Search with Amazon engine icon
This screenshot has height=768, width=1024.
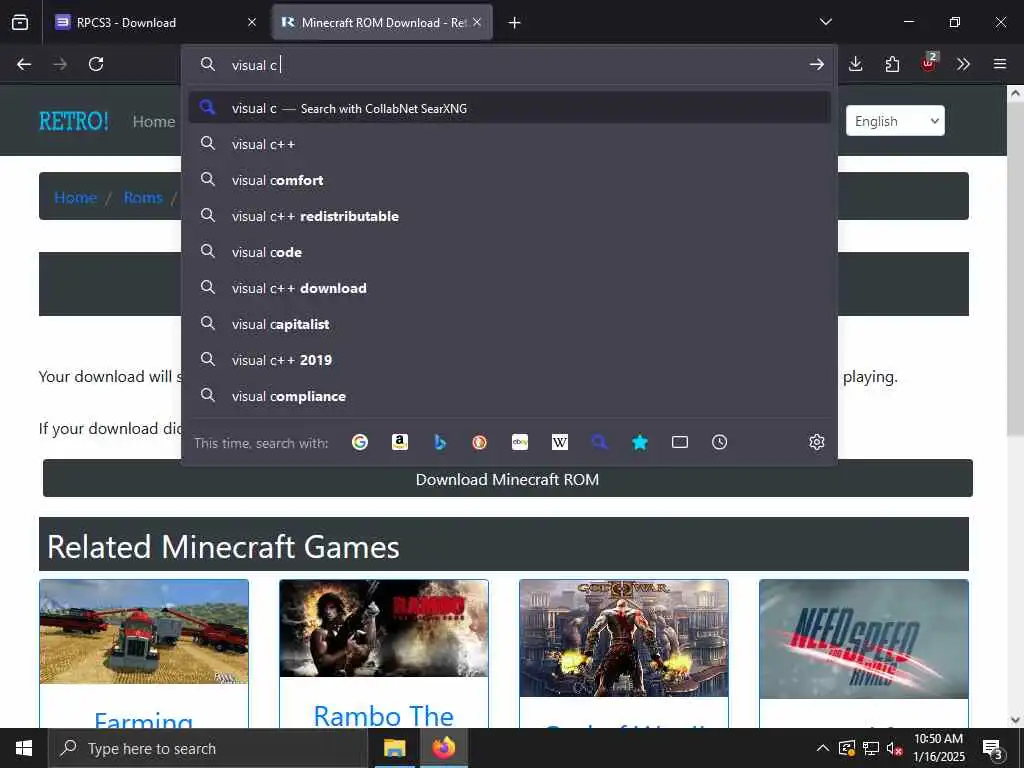400,442
